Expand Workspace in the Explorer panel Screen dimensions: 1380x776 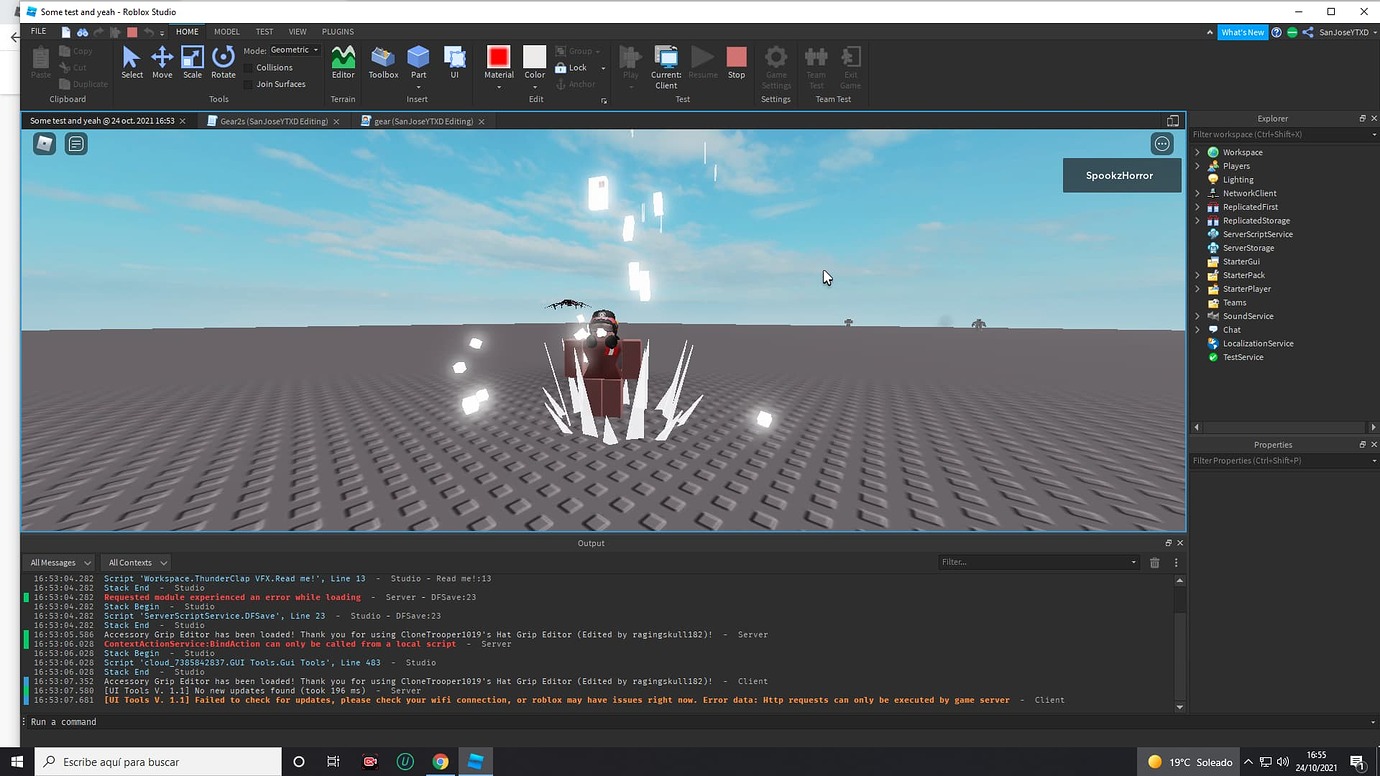(1197, 151)
